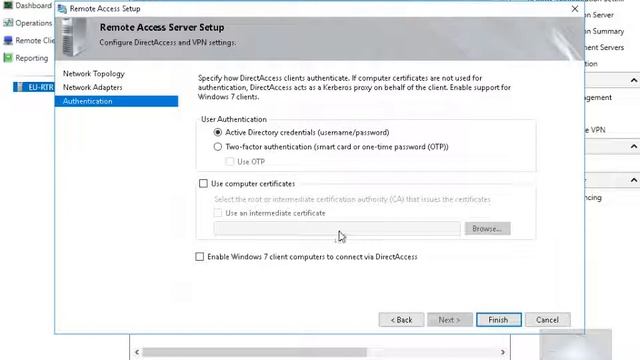This screenshot has width=640, height=360.
Task: Click the EU-RTR server icon in the tree
Action: pyautogui.click(x=20, y=87)
